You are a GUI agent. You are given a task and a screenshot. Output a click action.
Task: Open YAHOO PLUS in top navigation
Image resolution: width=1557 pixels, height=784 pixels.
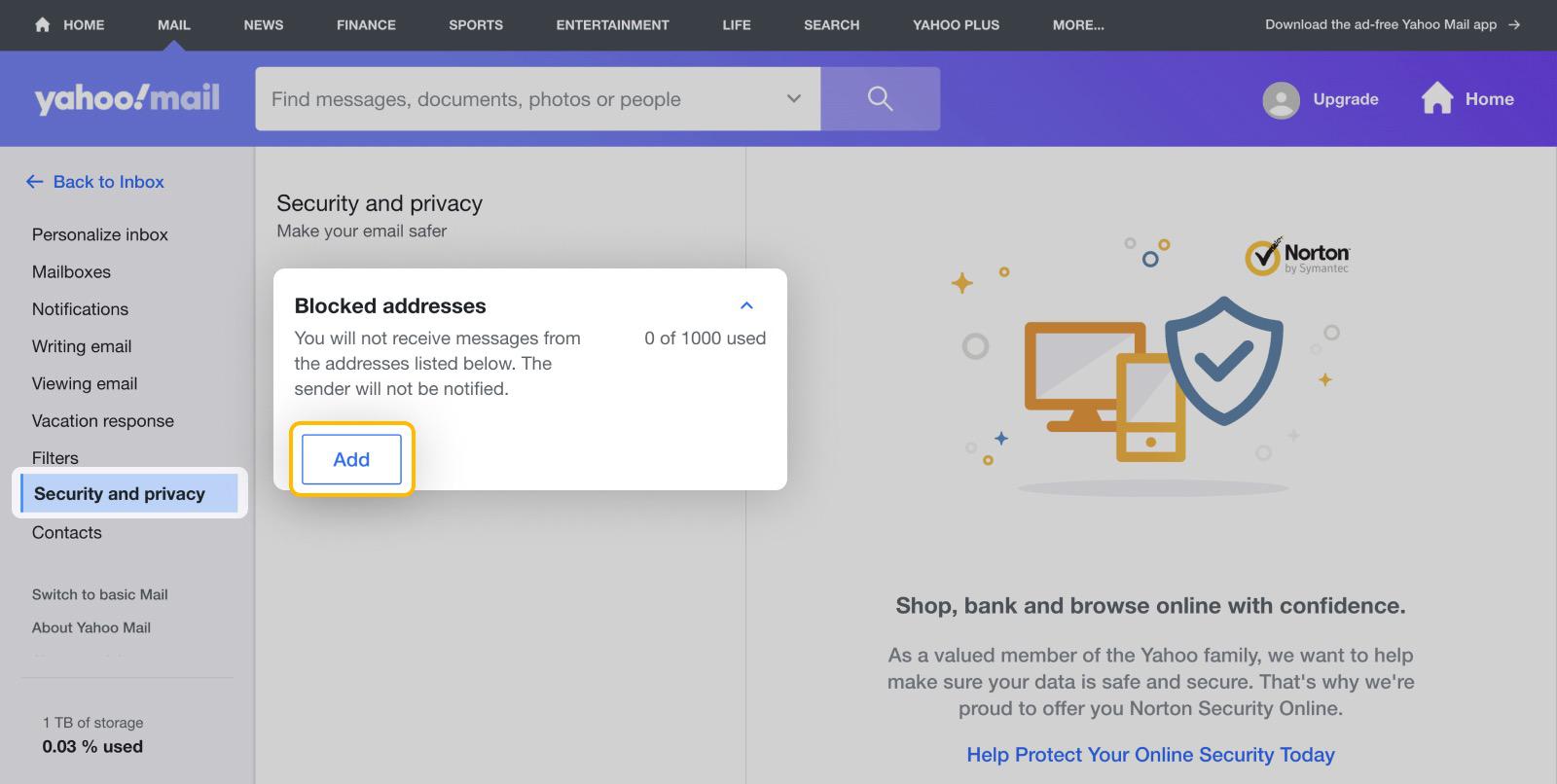pos(956,24)
